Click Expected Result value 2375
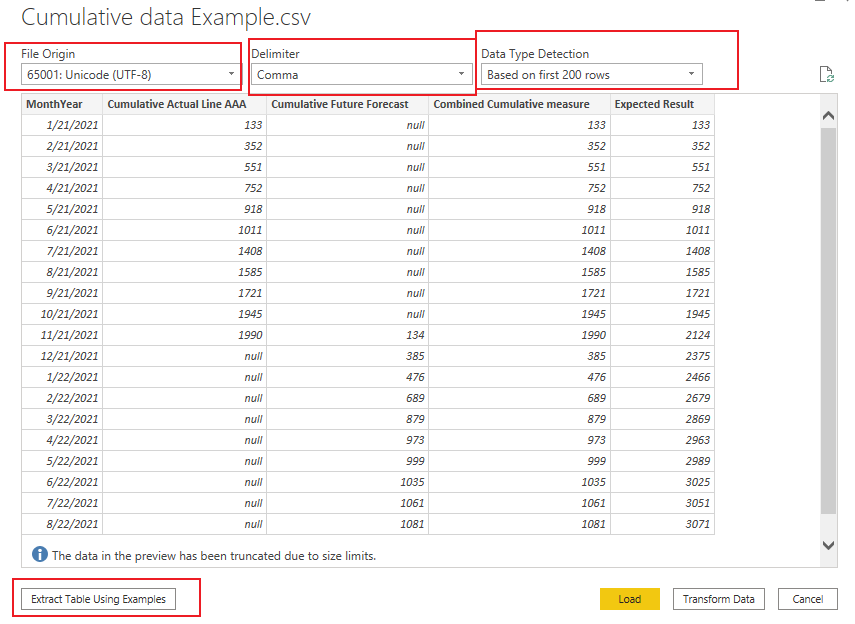This screenshot has height=624, width=855. pyautogui.click(x=662, y=356)
